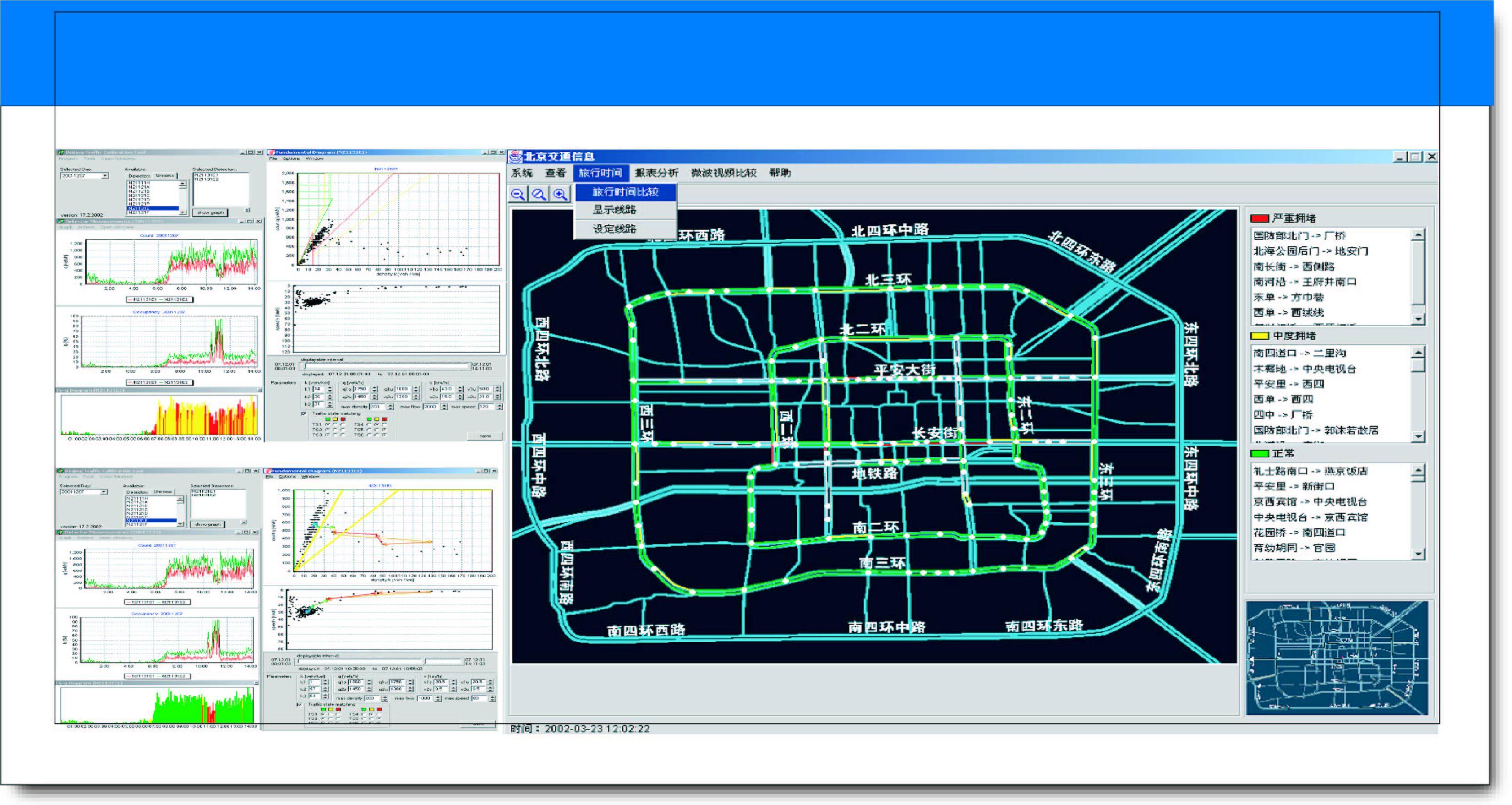Click the yellow 中度拥堵 legend swatch
This screenshot has width=1512, height=805.
tap(1260, 336)
